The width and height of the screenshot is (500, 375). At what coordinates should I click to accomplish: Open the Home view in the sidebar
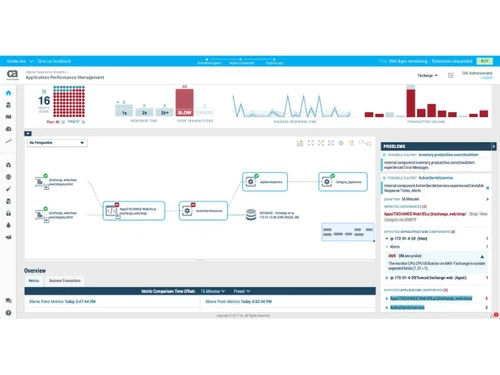[8, 93]
